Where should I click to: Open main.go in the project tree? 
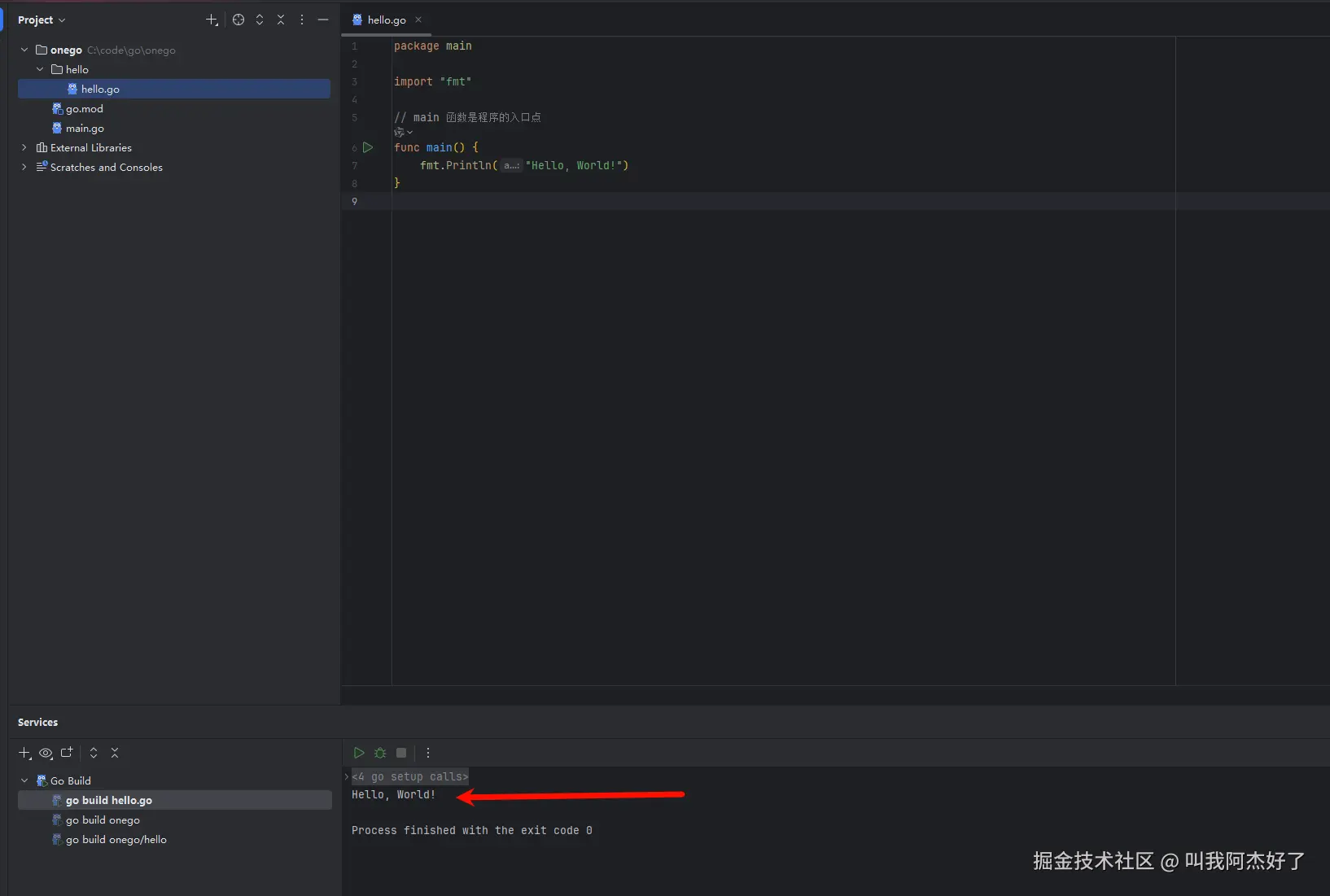85,128
